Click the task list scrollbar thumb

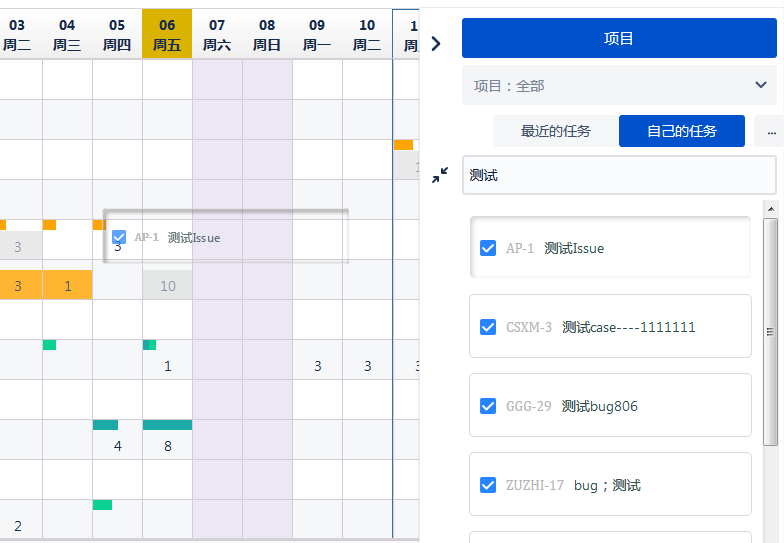[770, 330]
